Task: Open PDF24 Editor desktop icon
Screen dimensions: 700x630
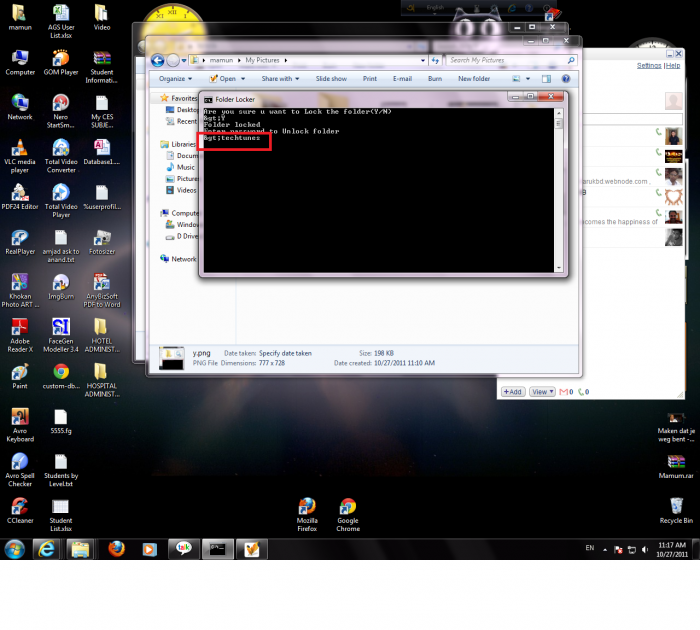Action: tap(20, 197)
